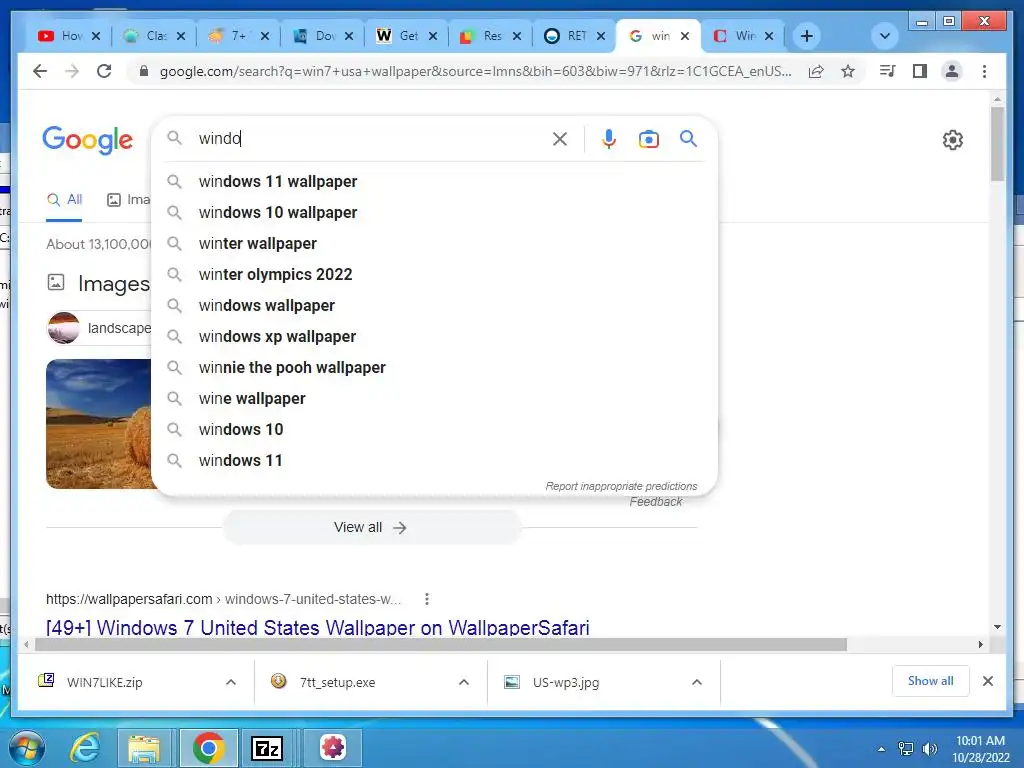Select the Images search filter tab
The width and height of the screenshot is (1024, 768).
(x=129, y=200)
